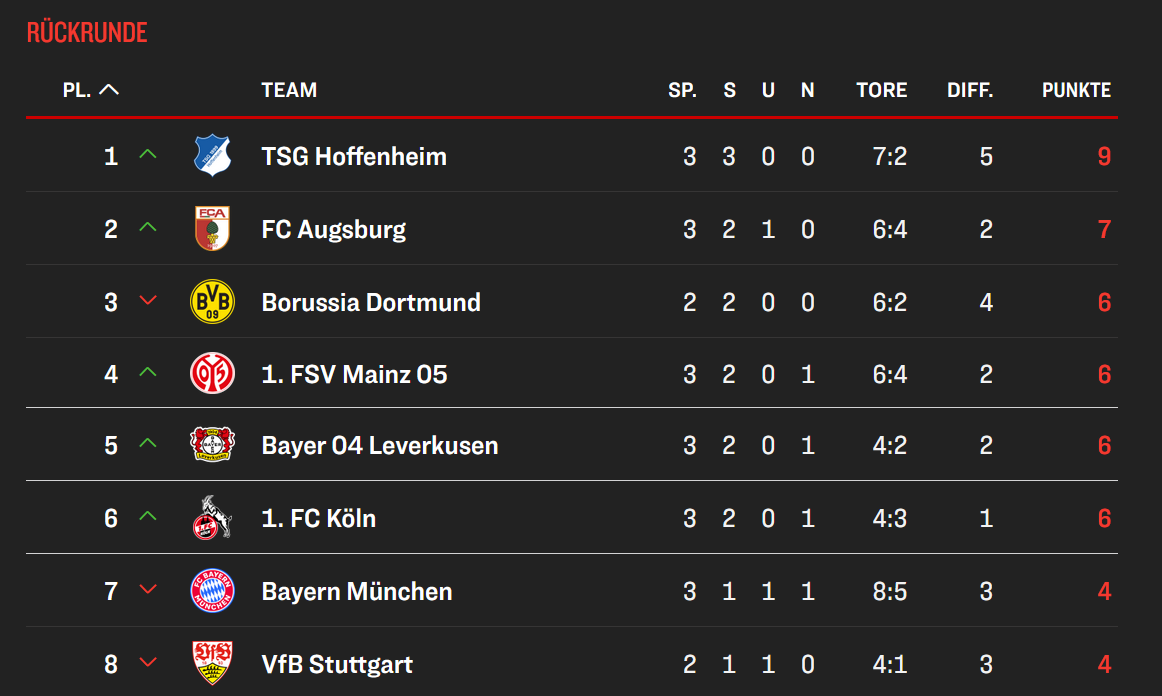Select the Rückrunde heading
1162x696 pixels.
tap(87, 32)
